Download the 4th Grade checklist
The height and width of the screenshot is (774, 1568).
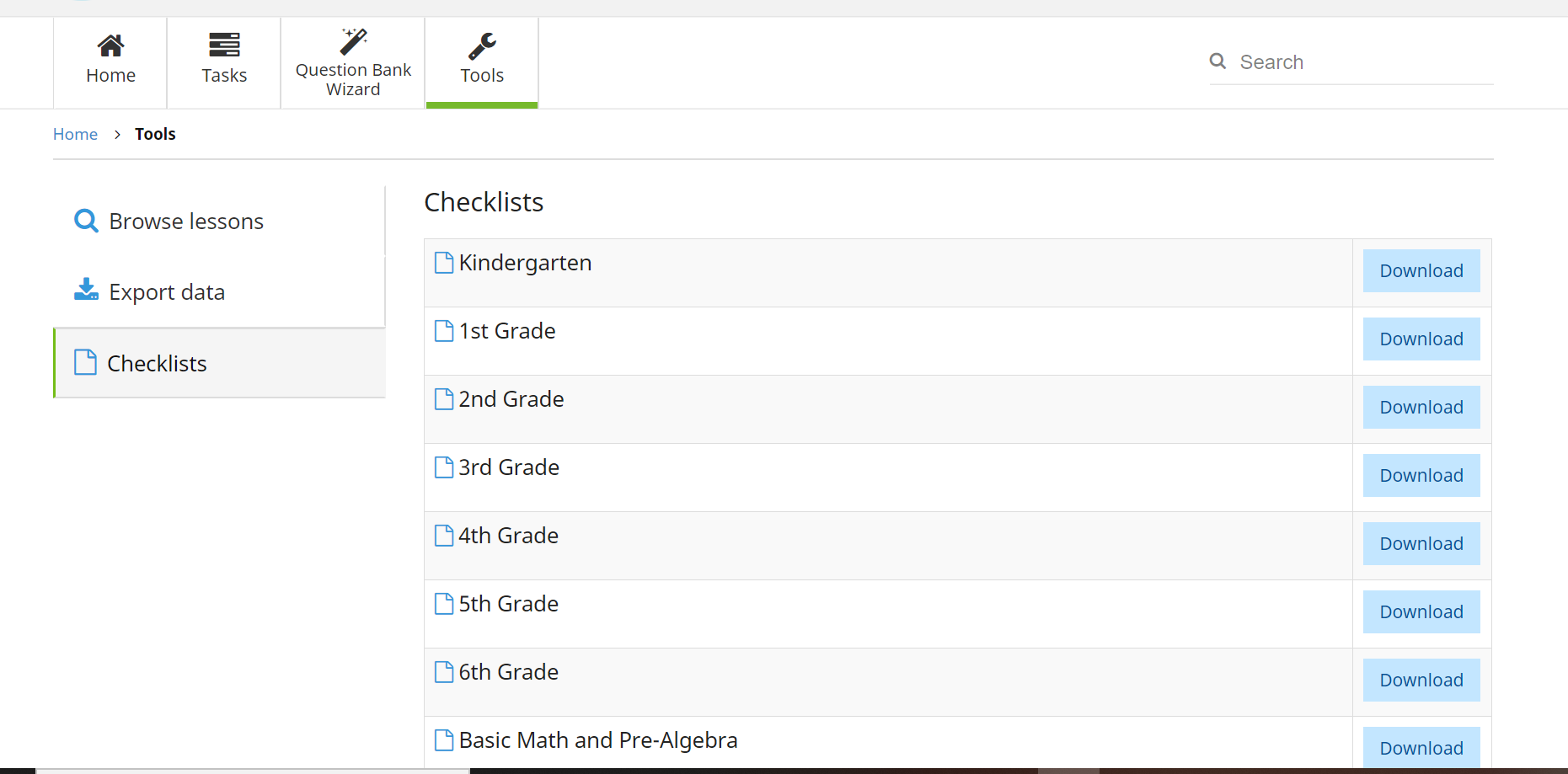(1421, 544)
